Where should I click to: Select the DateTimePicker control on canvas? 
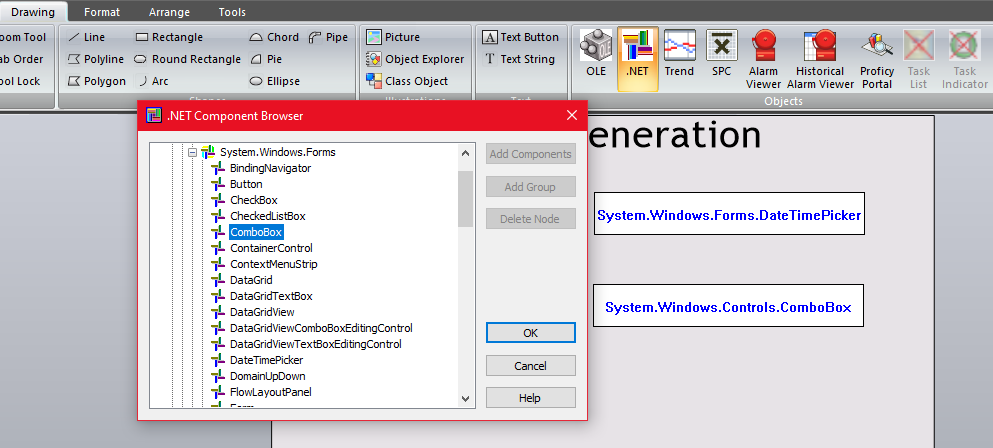[x=729, y=214]
